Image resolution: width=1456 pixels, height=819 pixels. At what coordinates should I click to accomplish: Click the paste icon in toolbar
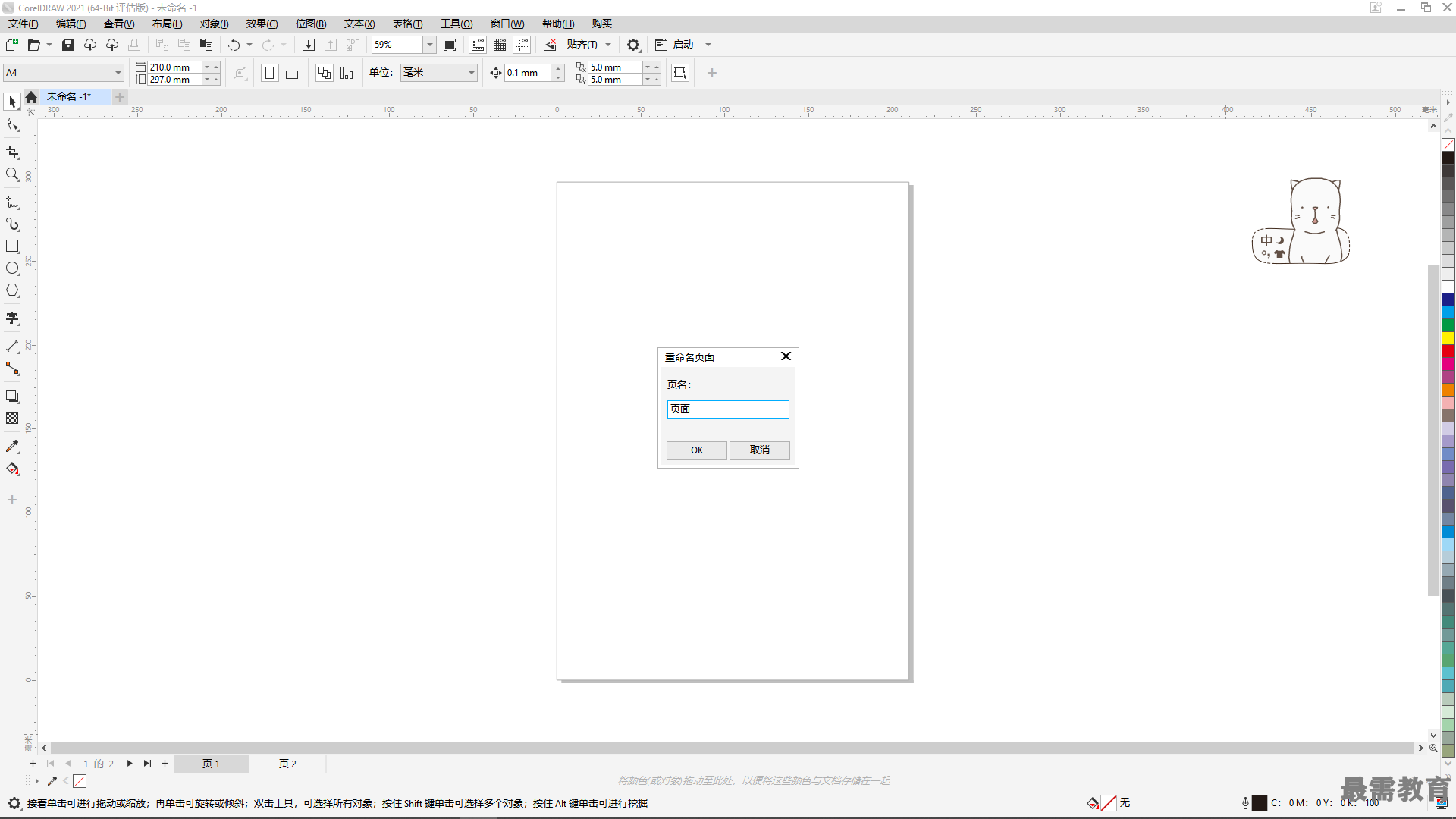206,45
